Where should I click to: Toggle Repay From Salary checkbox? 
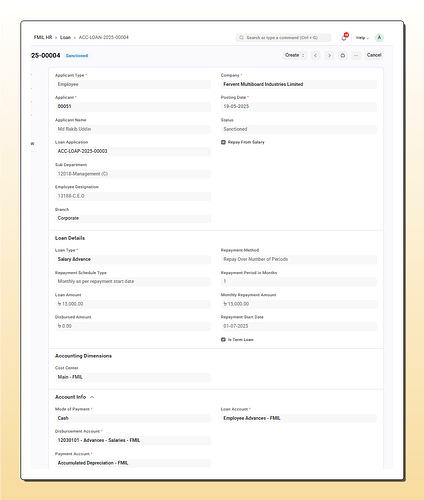point(223,142)
